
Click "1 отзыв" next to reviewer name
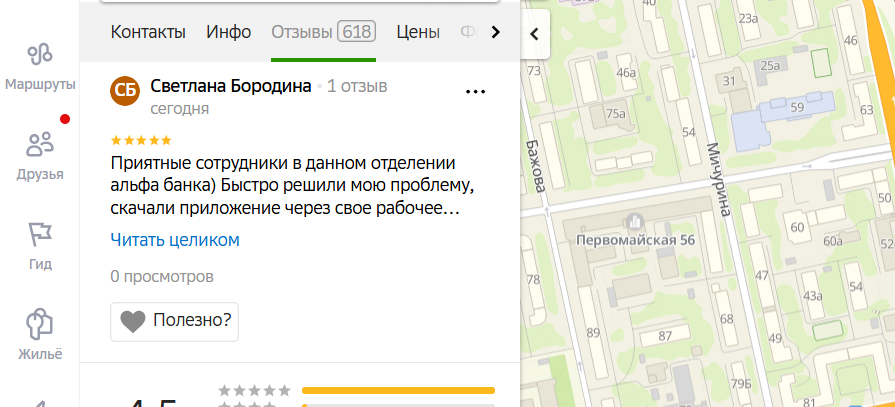pyautogui.click(x=357, y=86)
